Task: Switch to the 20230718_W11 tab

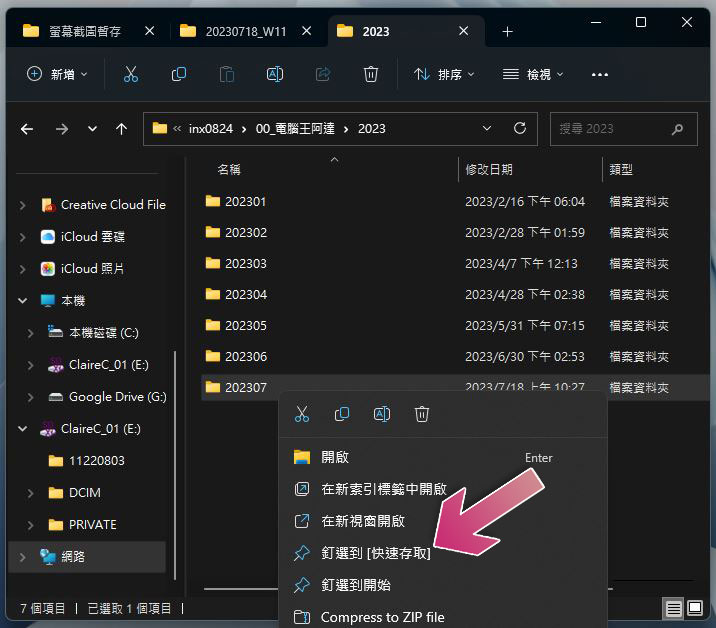Action: click(x=246, y=32)
